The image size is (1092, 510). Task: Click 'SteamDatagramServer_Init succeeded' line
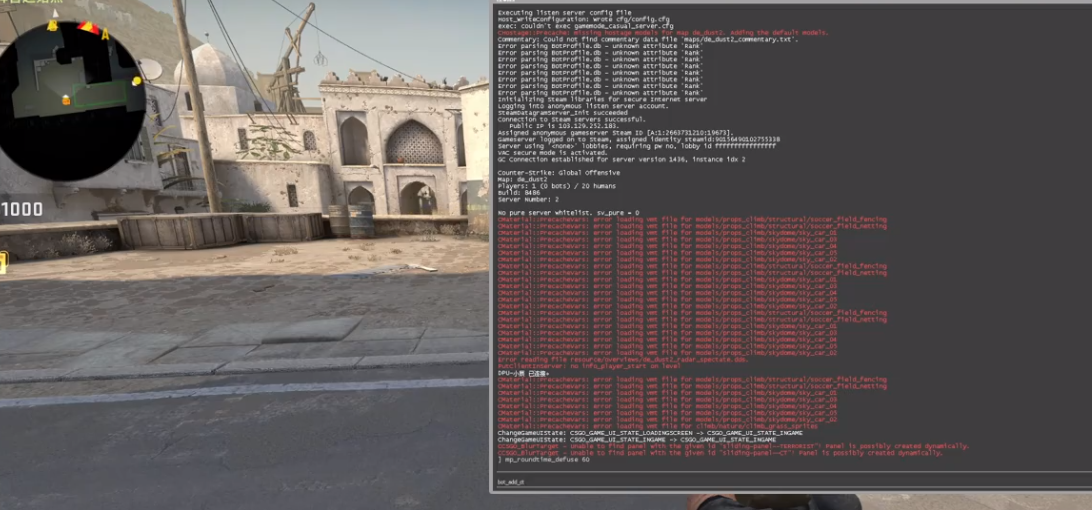point(563,113)
